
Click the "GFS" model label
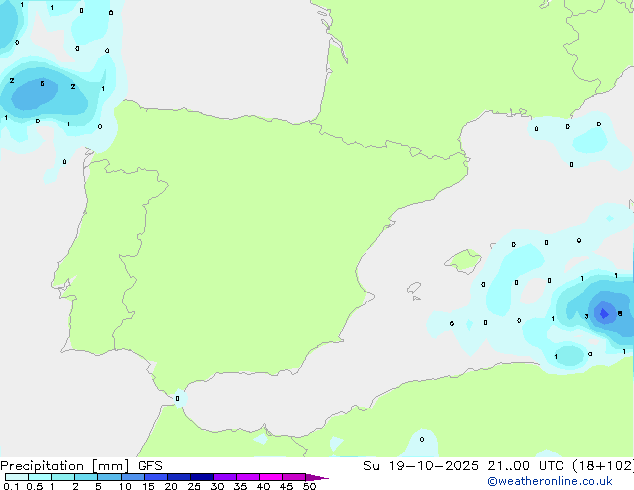tap(150, 466)
